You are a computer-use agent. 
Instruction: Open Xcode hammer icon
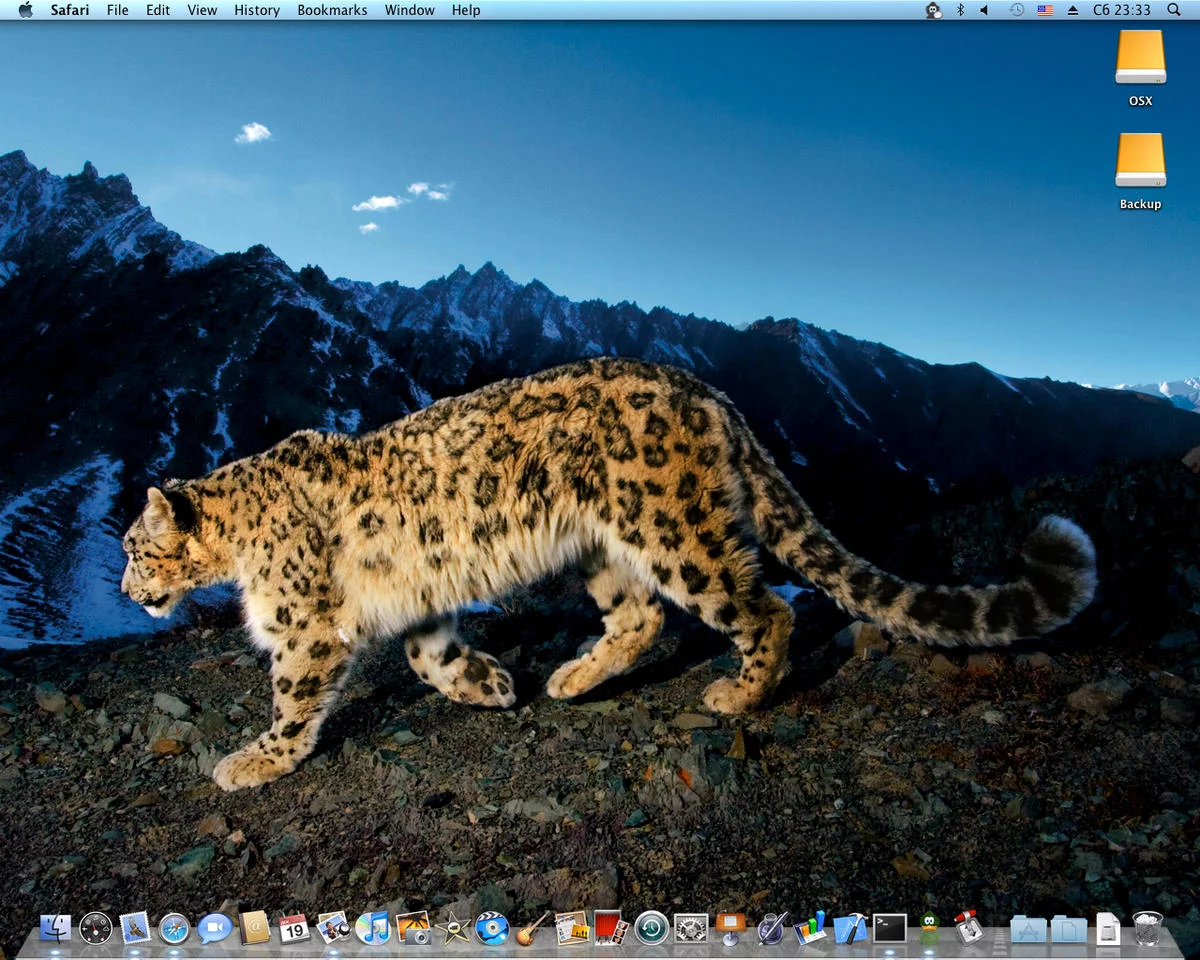tap(850, 928)
